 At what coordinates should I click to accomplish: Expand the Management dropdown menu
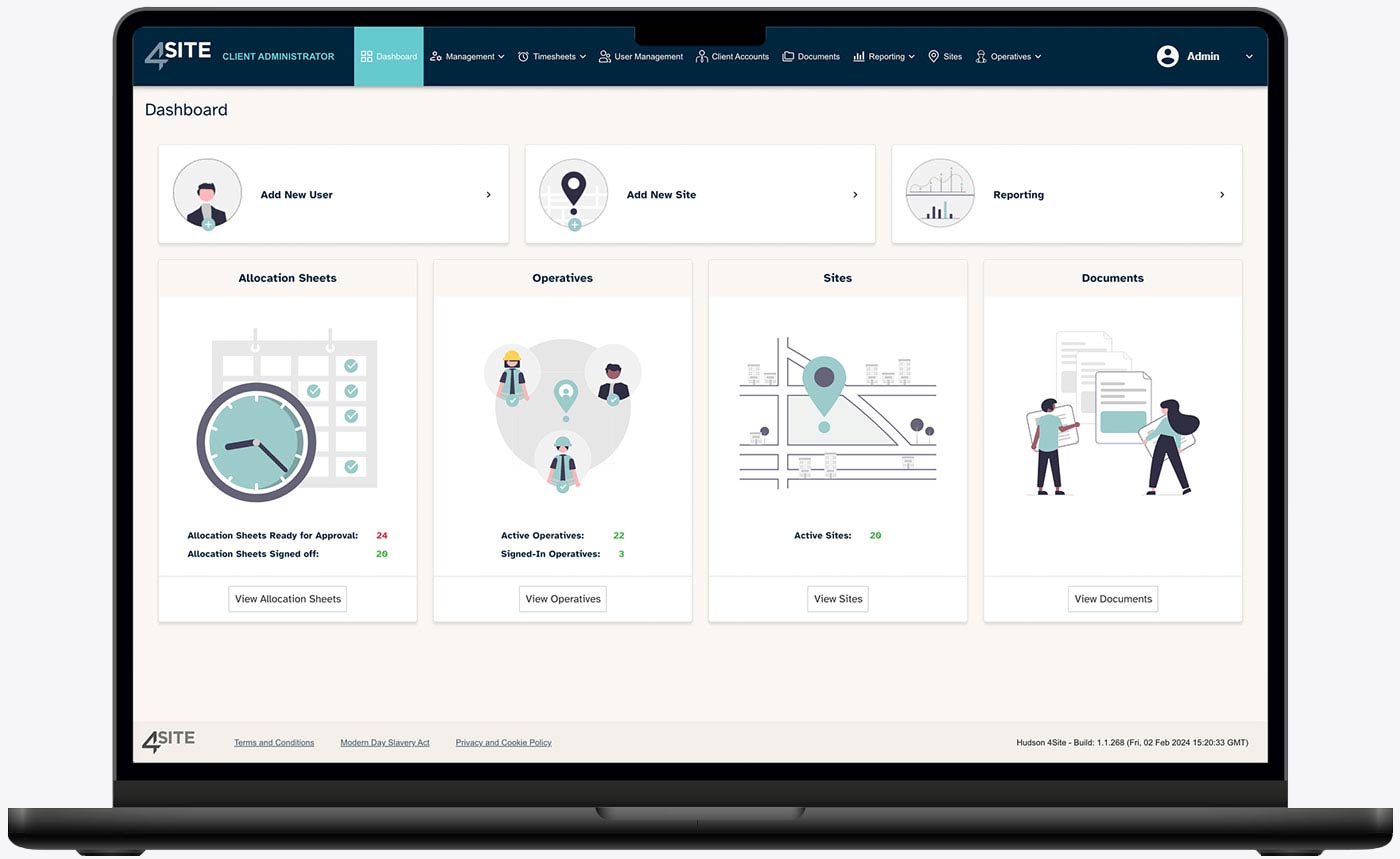(x=467, y=57)
